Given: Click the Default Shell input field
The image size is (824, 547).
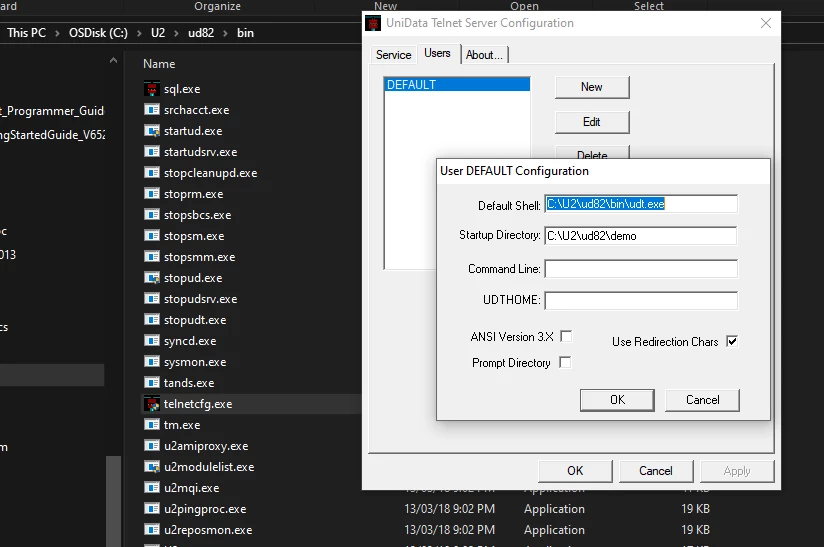Looking at the screenshot, I should click(641, 204).
